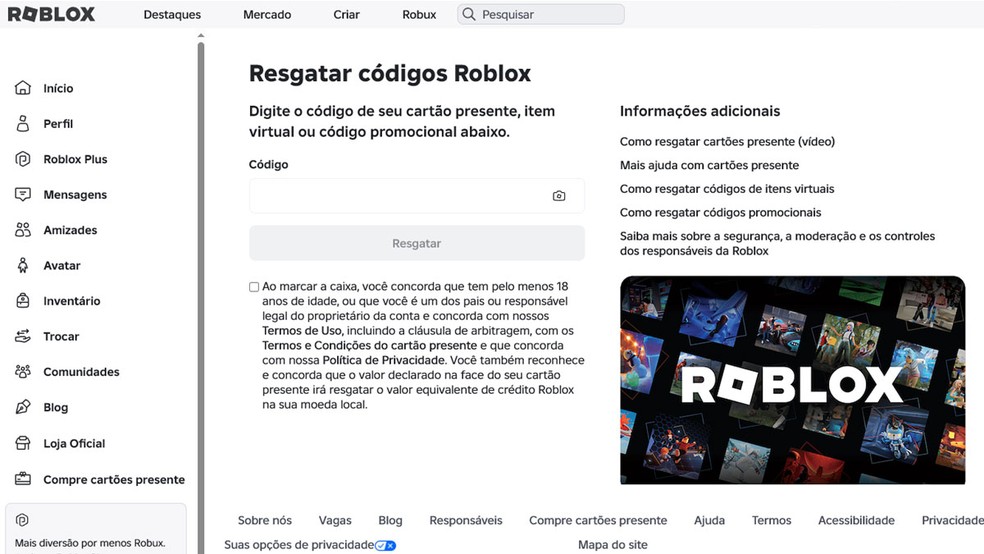
Task: Click the magnifier search icon
Action: click(469, 14)
